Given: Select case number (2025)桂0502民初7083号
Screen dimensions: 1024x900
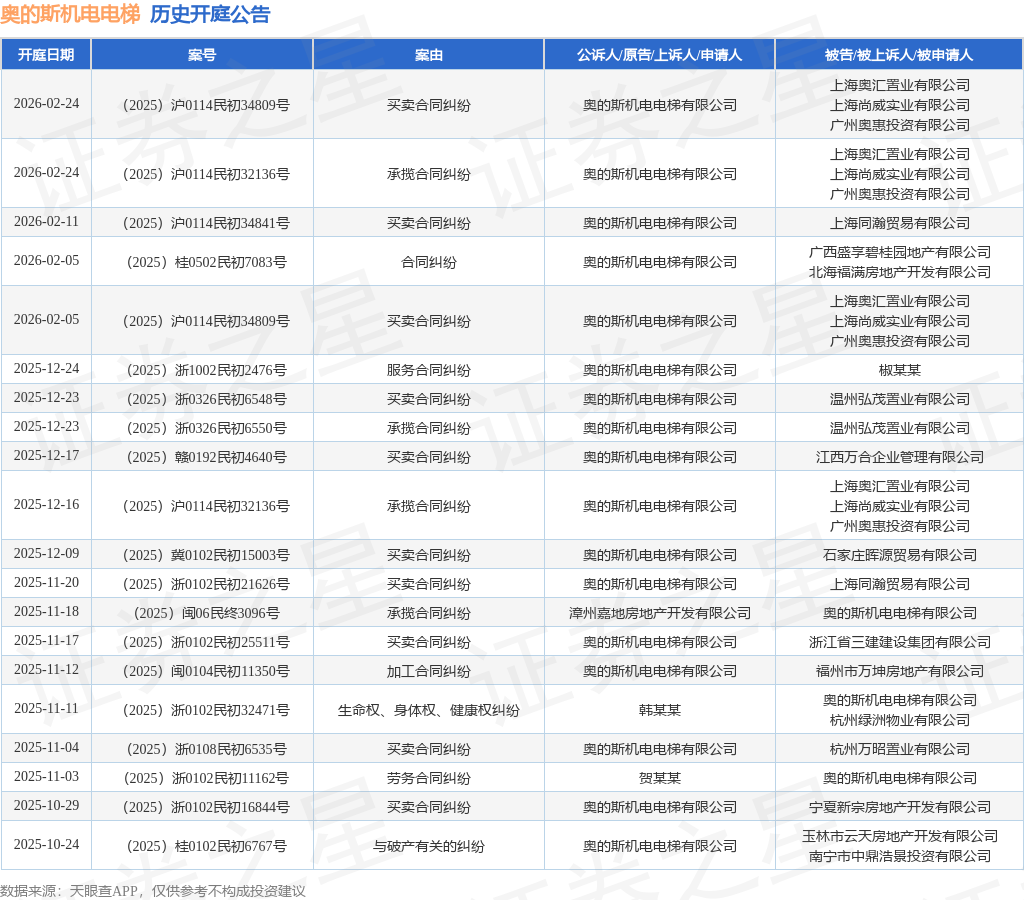Looking at the screenshot, I should (x=206, y=262).
